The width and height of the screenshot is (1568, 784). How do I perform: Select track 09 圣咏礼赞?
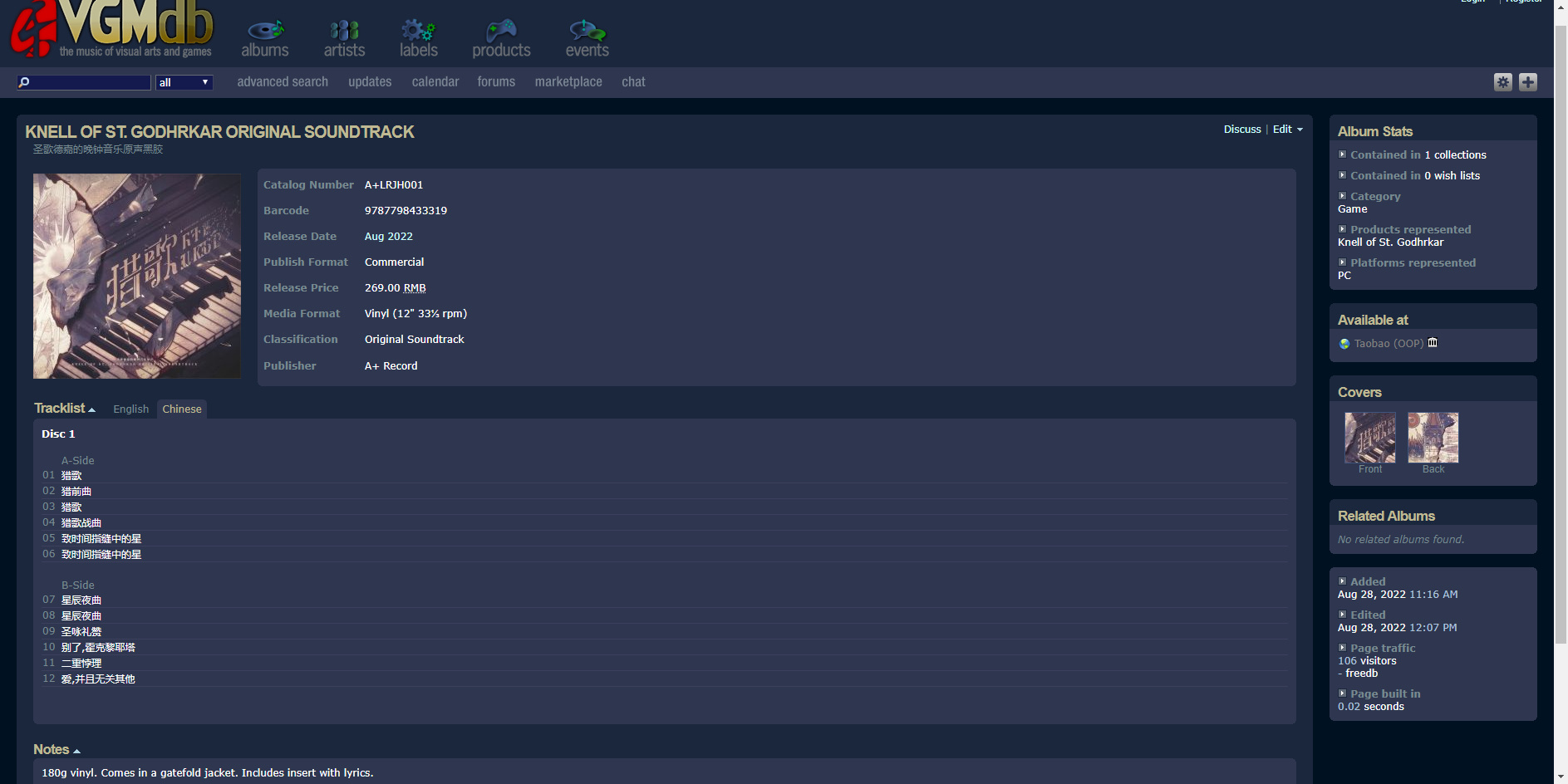pos(81,632)
